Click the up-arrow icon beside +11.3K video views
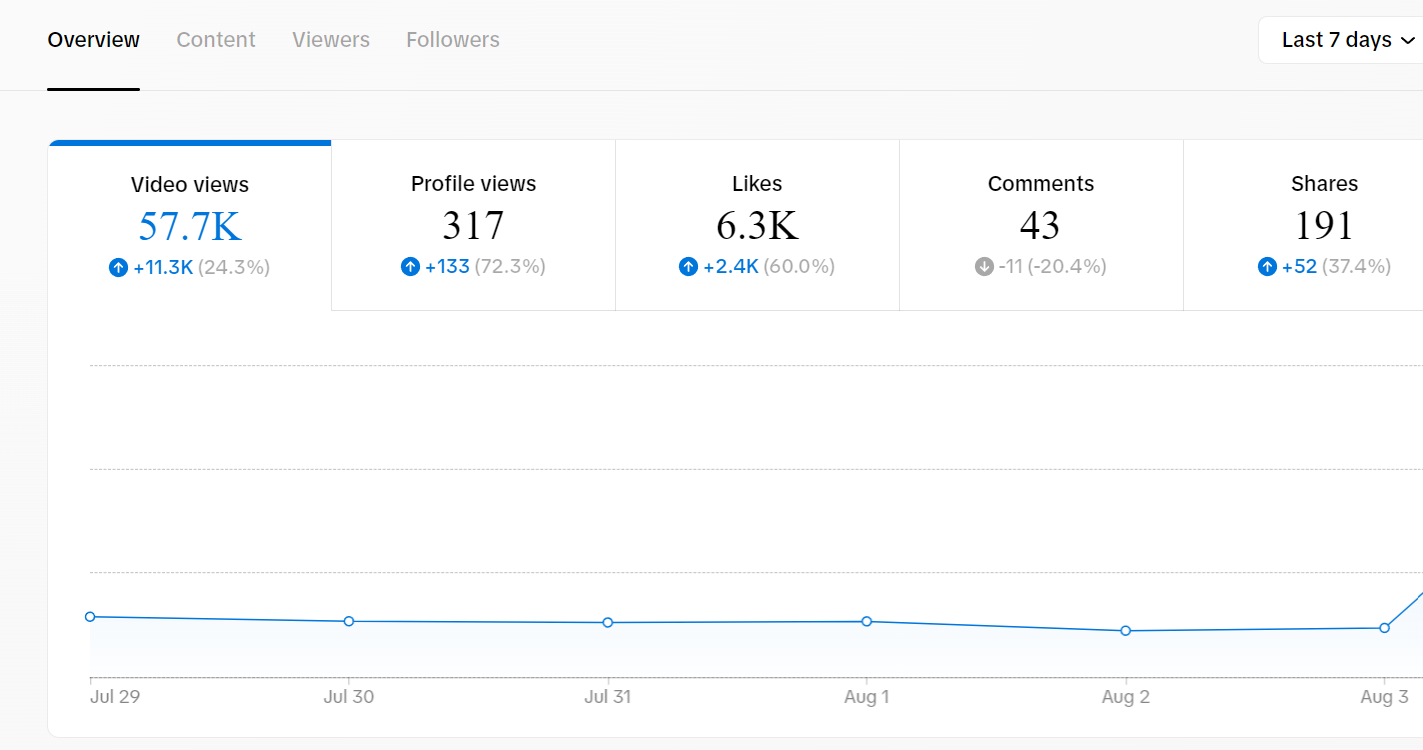 118,267
